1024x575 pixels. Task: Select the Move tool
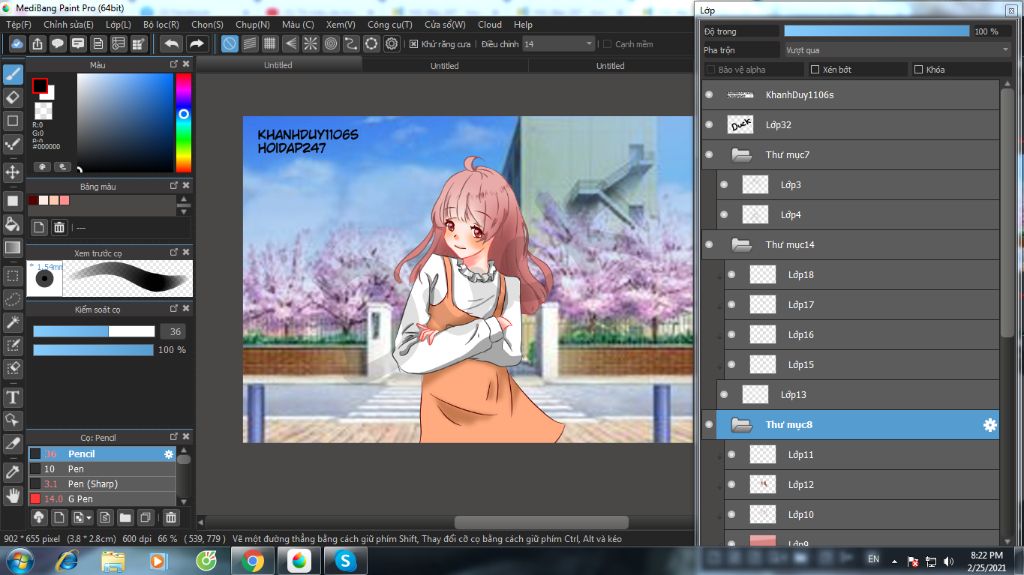click(12, 172)
